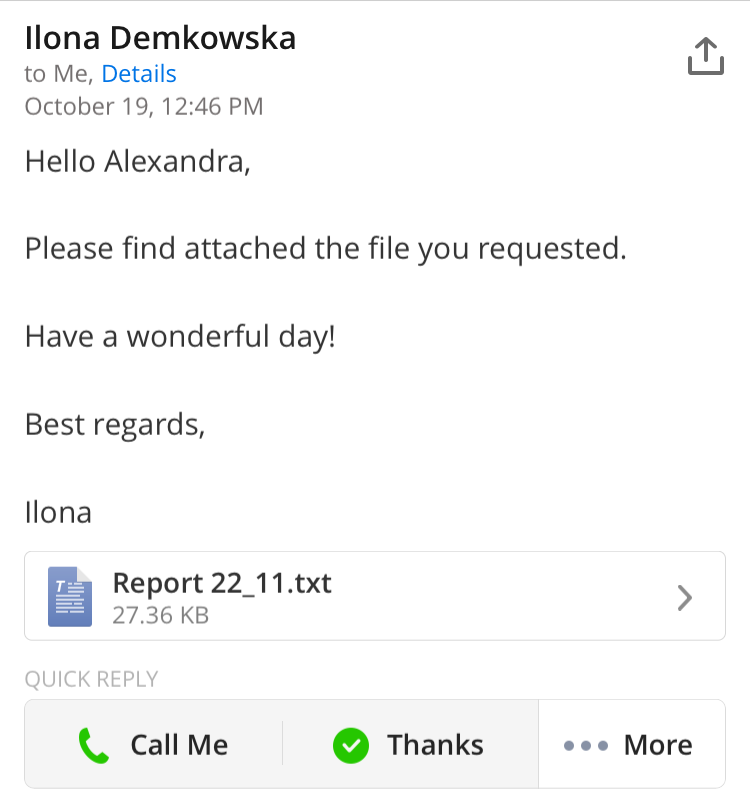The image size is (750, 807).
Task: Open the Report 22_11.txt attachment
Action: [222, 583]
